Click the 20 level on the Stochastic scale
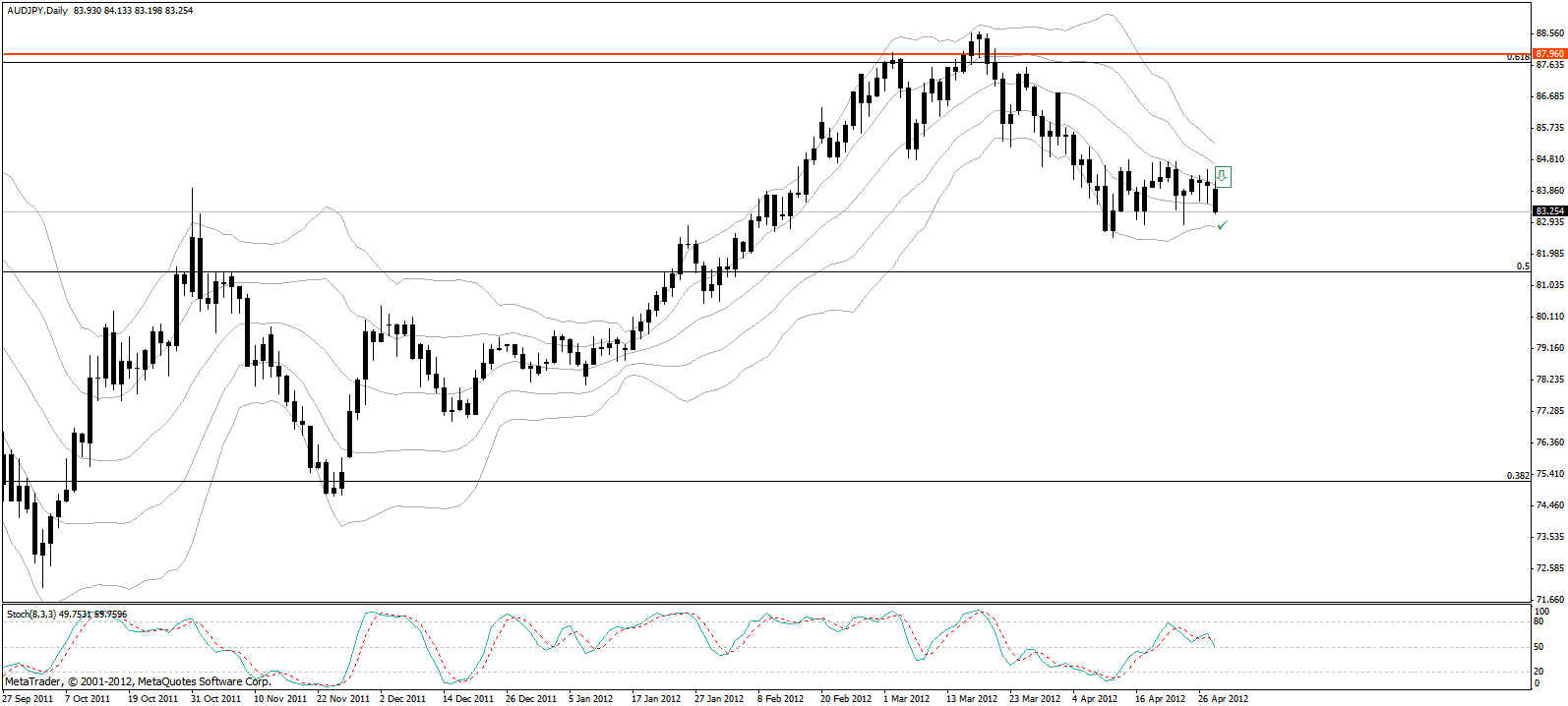This screenshot has width=1568, height=706. coord(1540,672)
